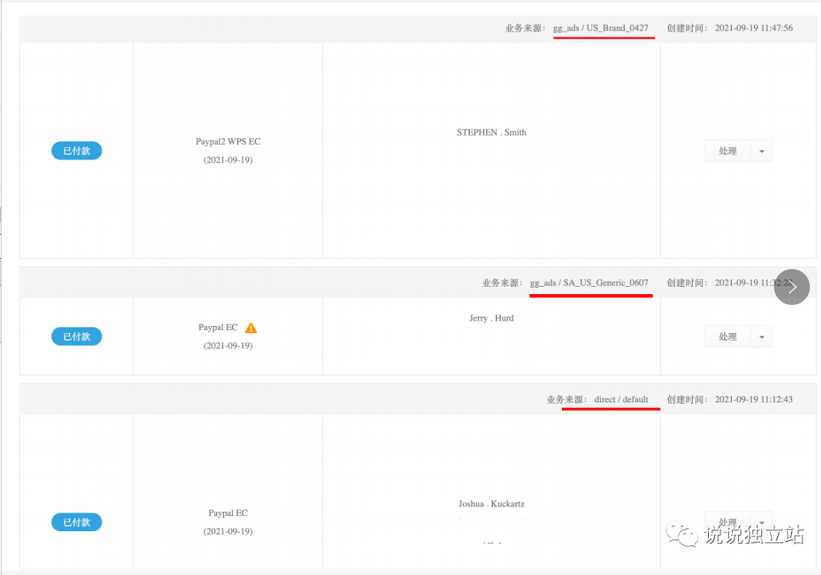Open customer name STEPHEN . Smith
821x575 pixels.
coord(491,132)
